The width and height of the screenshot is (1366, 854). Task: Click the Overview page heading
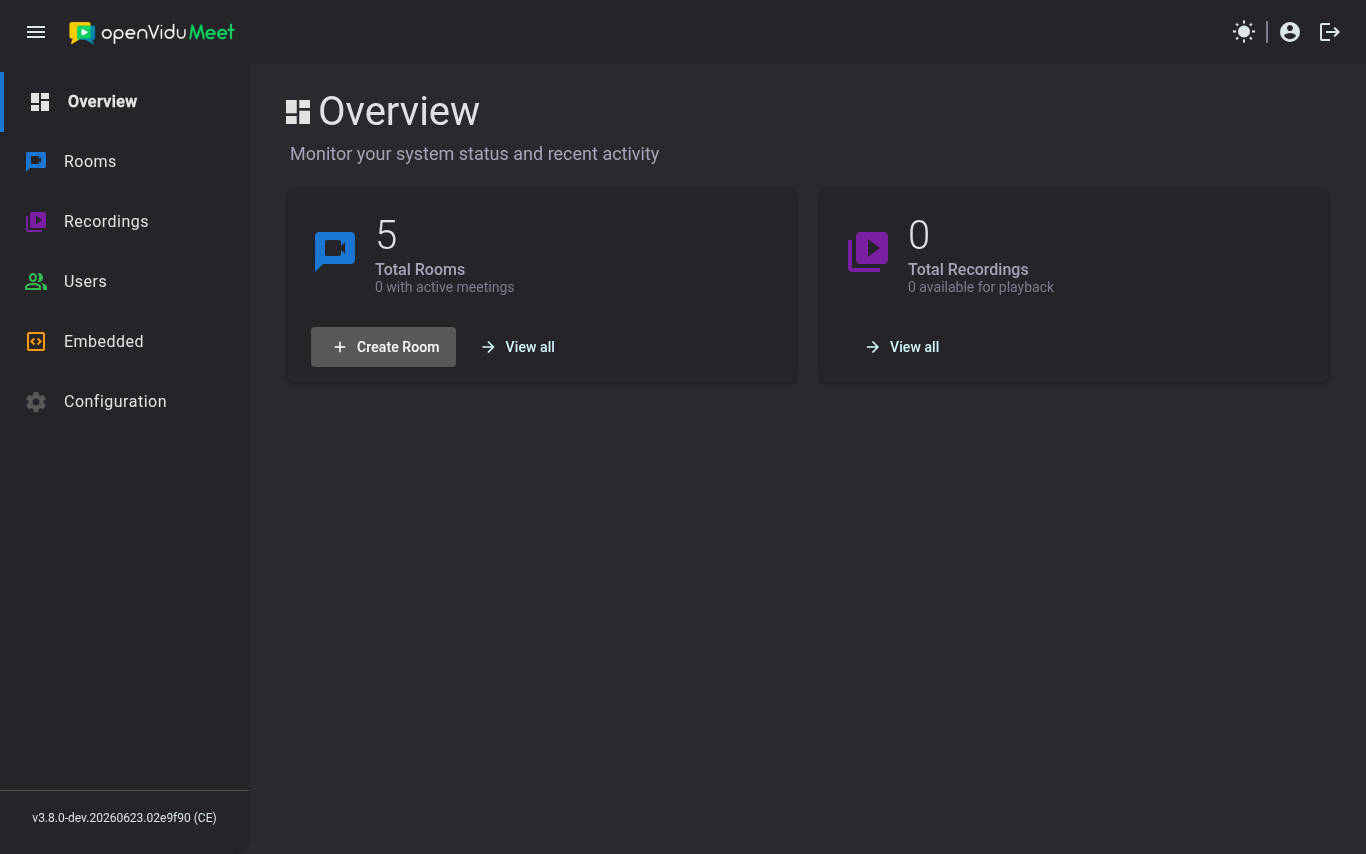pos(399,111)
